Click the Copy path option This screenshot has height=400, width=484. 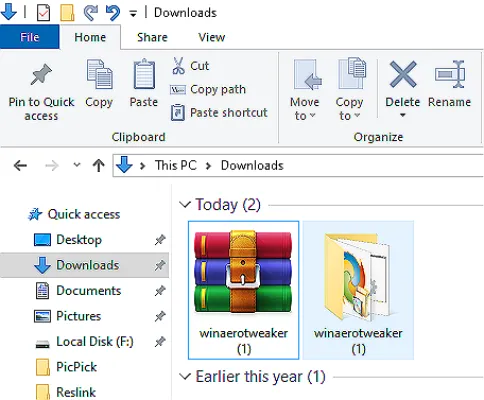pyautogui.click(x=208, y=89)
